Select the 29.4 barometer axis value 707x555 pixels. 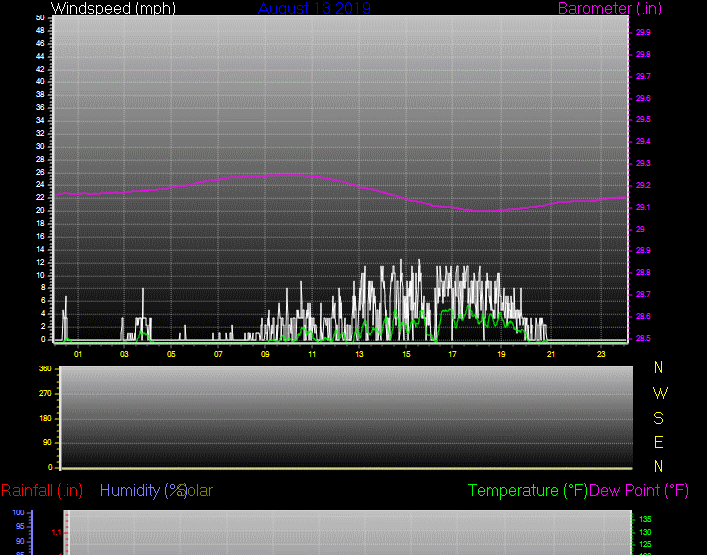[643, 142]
